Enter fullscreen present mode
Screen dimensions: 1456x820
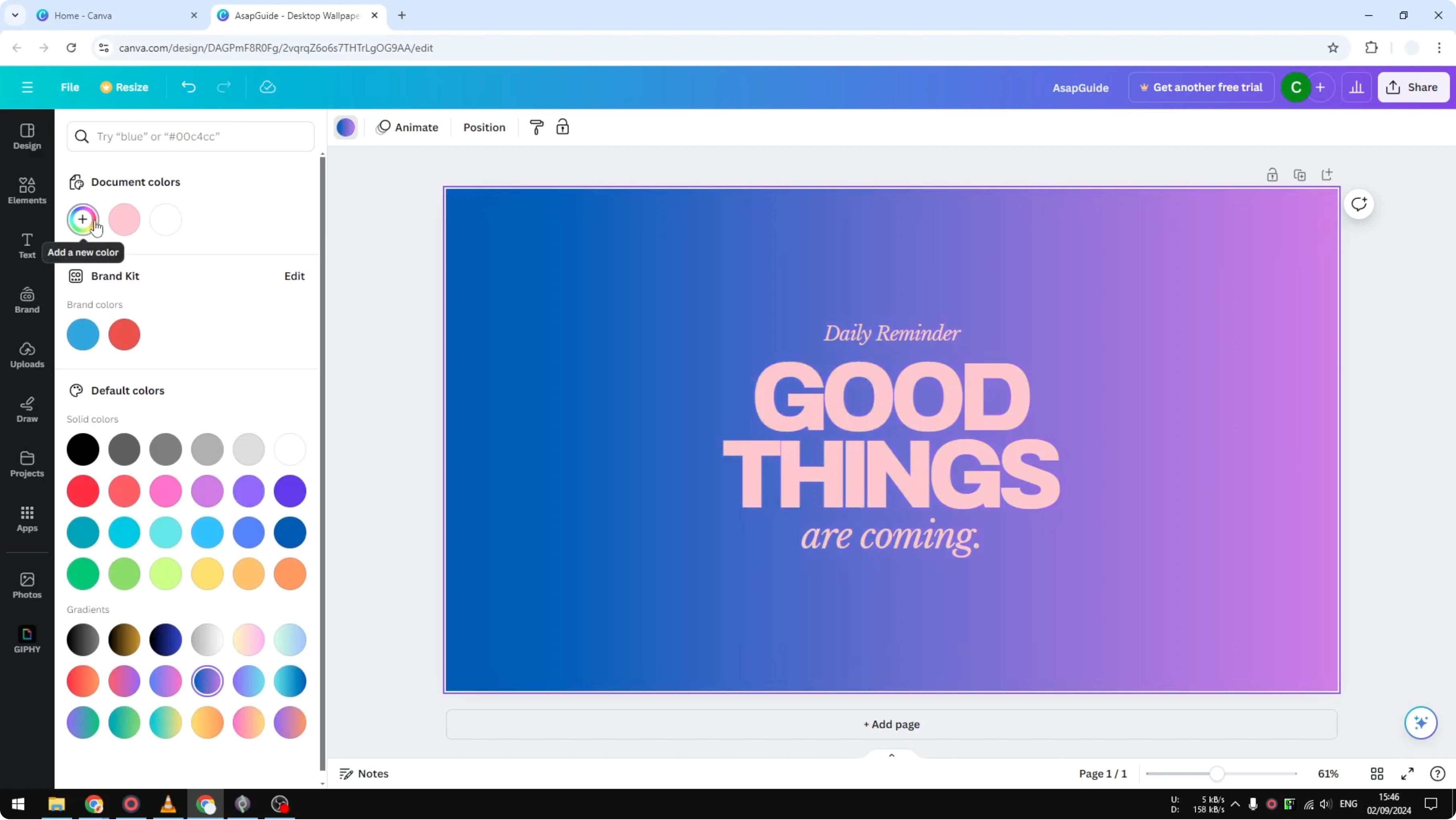[1407, 774]
